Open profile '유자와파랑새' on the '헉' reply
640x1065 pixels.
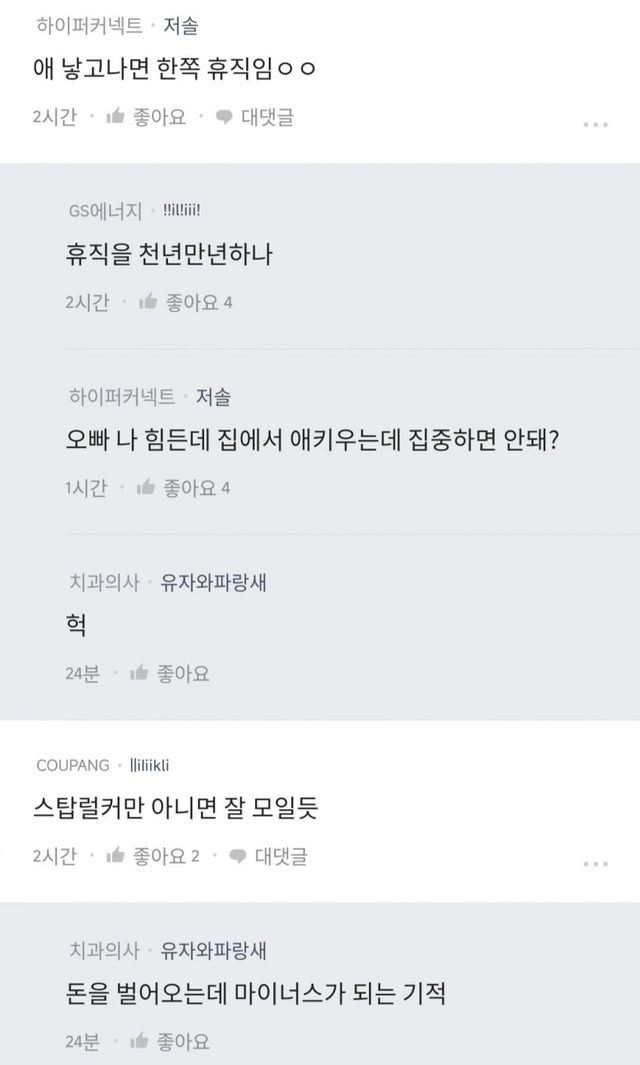[213, 582]
